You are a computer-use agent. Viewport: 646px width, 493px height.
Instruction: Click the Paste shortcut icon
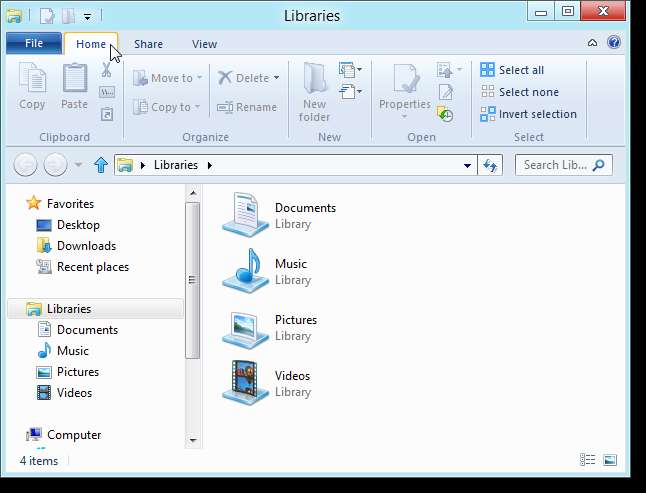[x=107, y=114]
